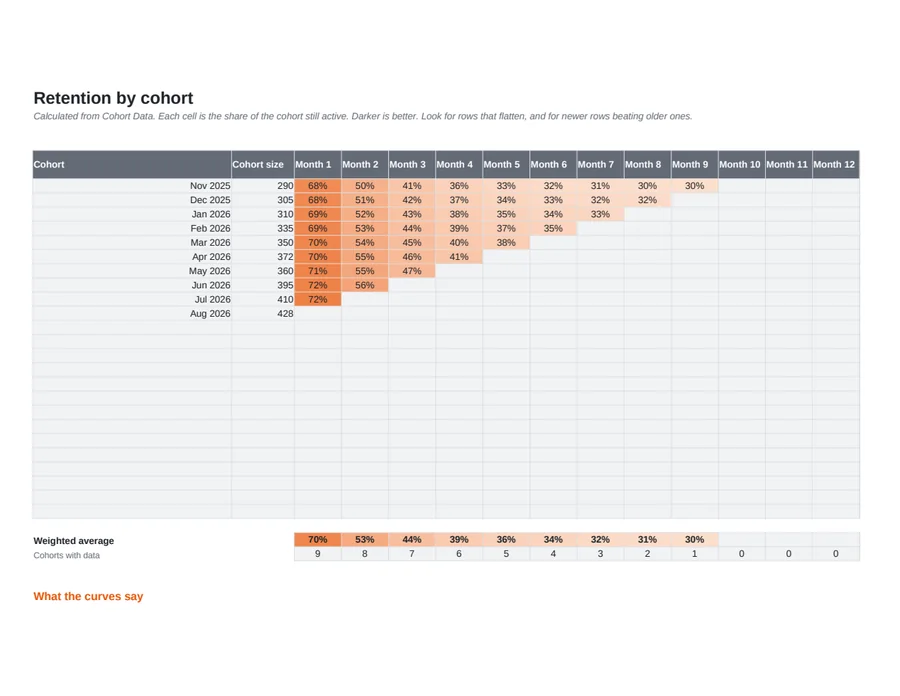
Task: Select cohorts-with-data count 1 under Month 9
Action: (695, 554)
